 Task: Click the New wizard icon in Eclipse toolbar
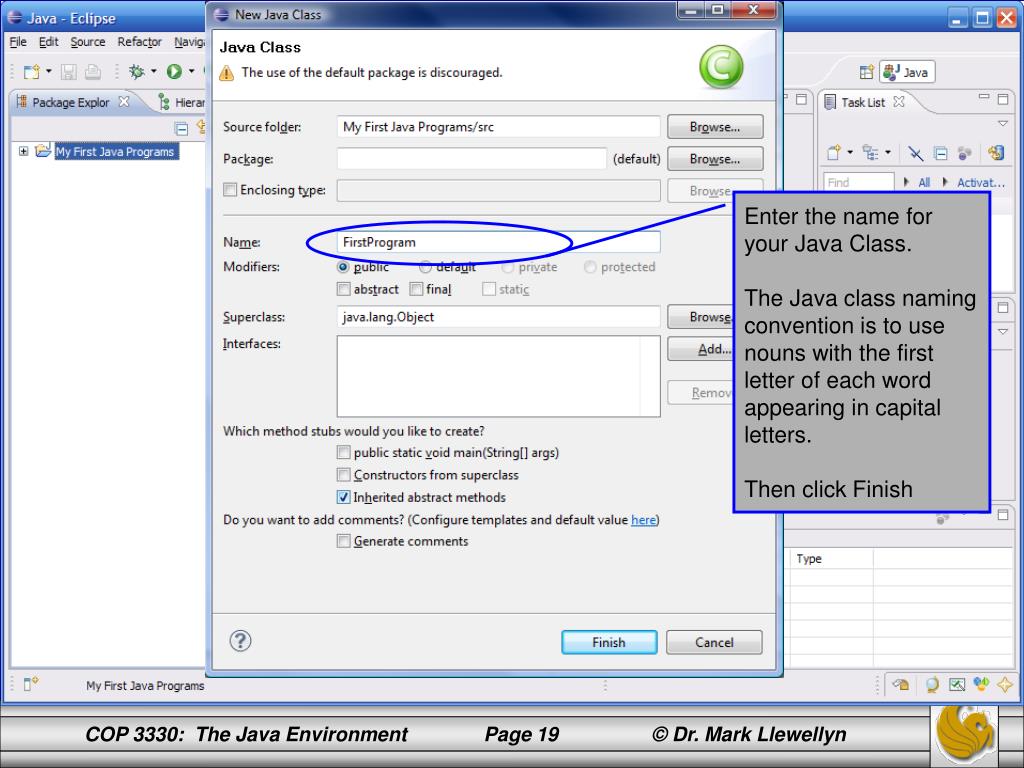pos(31,71)
